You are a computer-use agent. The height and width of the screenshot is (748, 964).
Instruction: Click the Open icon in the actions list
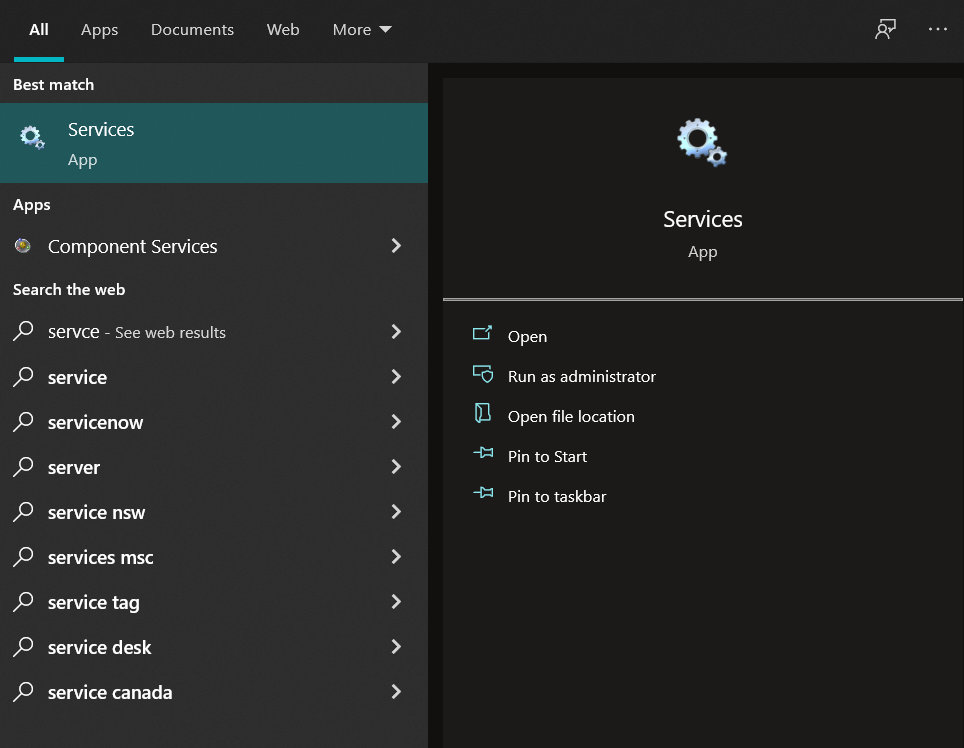tap(483, 333)
